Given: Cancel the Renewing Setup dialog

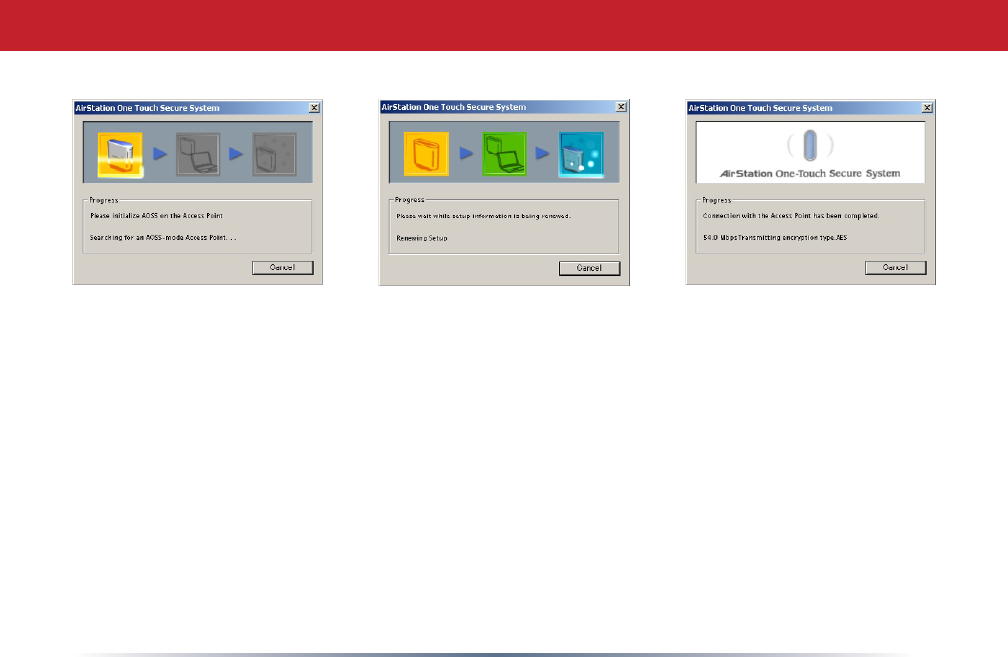Looking at the screenshot, I should point(590,268).
